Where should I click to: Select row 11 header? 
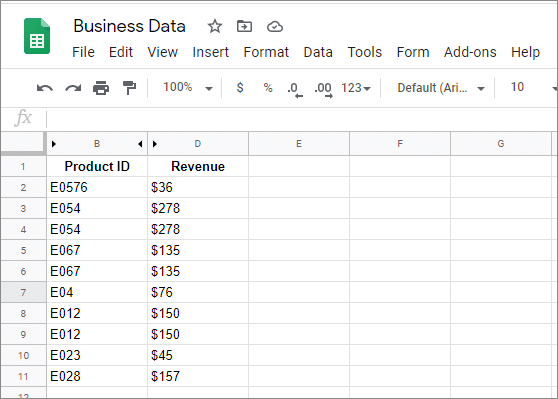(x=23, y=376)
